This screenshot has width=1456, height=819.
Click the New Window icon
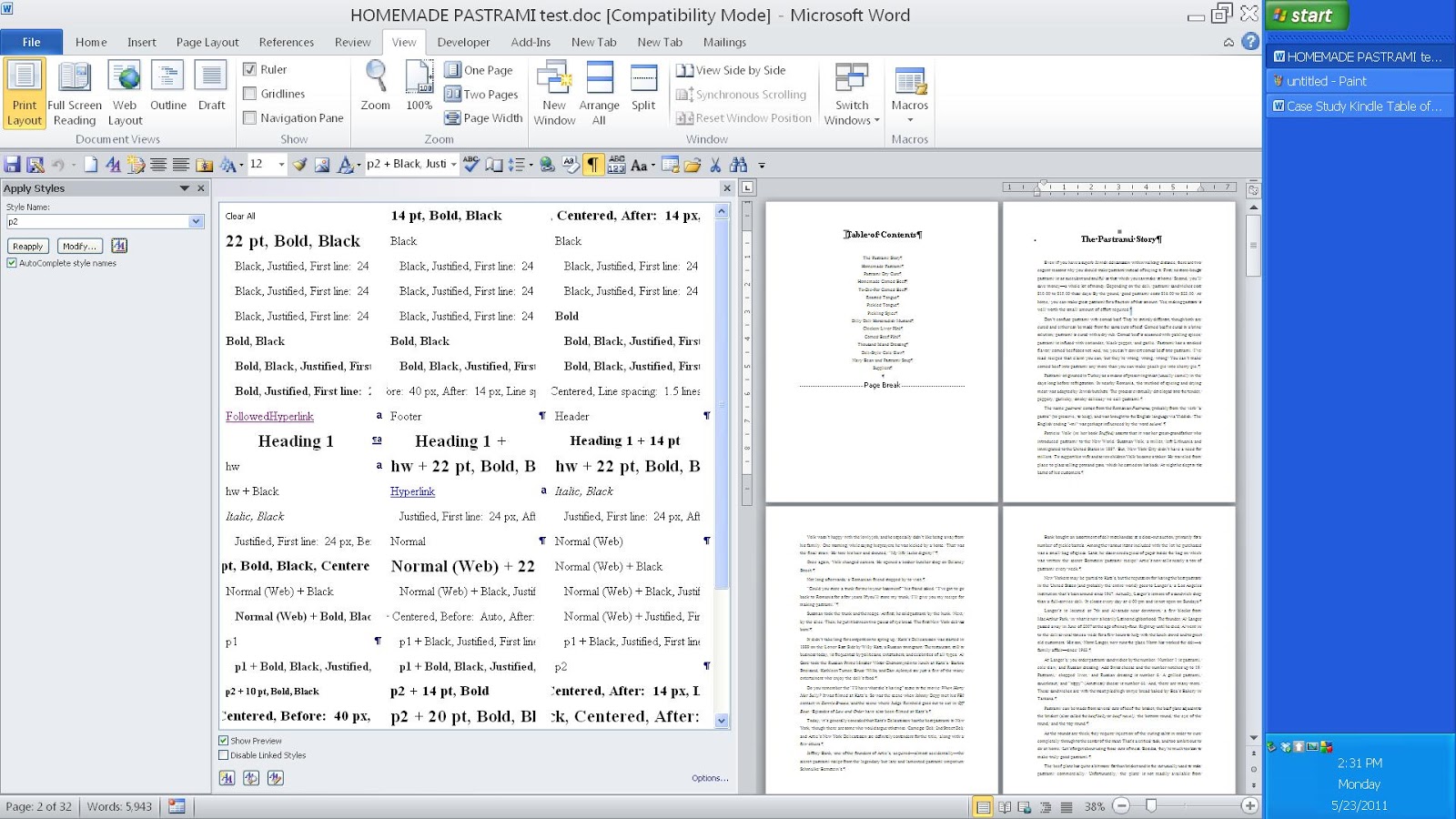[x=554, y=93]
